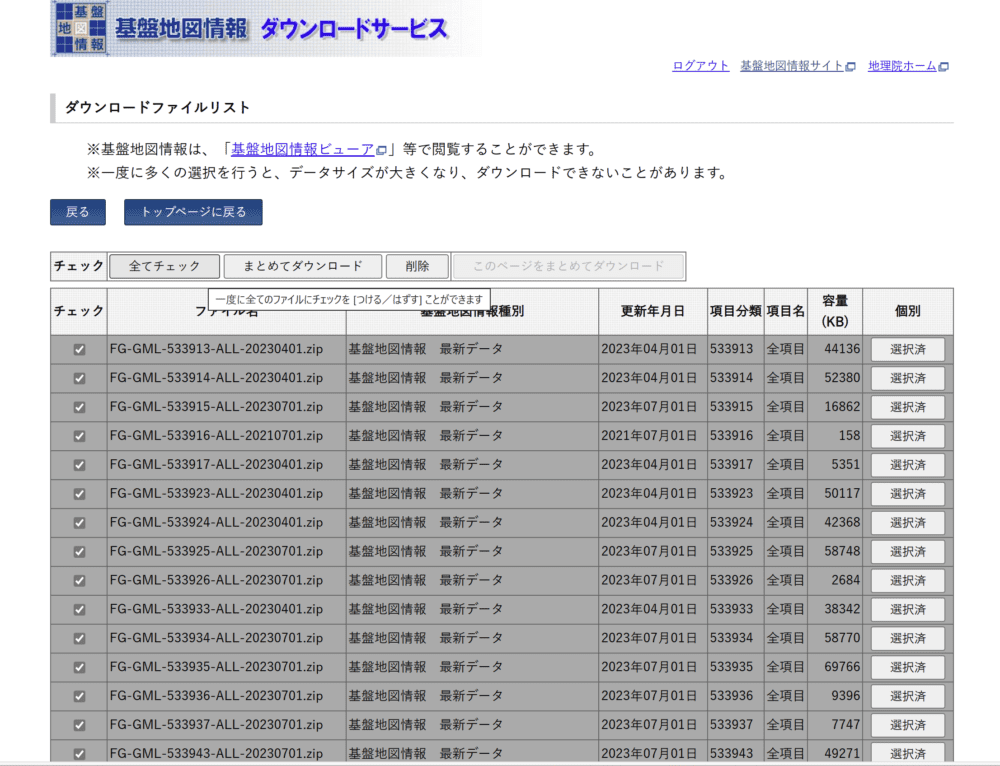Click the size value 158
Screen dimensions: 1000x766
[x=849, y=436]
